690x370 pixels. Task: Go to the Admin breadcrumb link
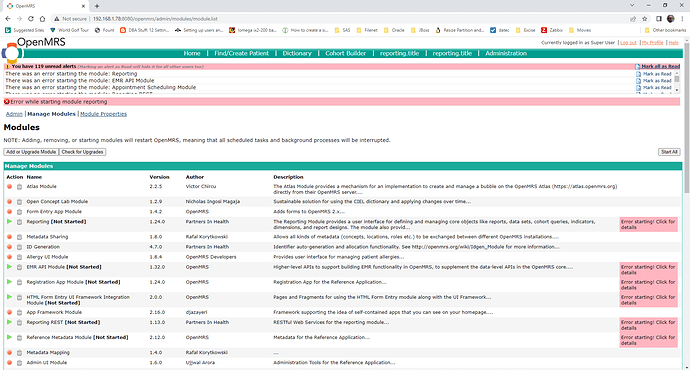tap(14, 114)
